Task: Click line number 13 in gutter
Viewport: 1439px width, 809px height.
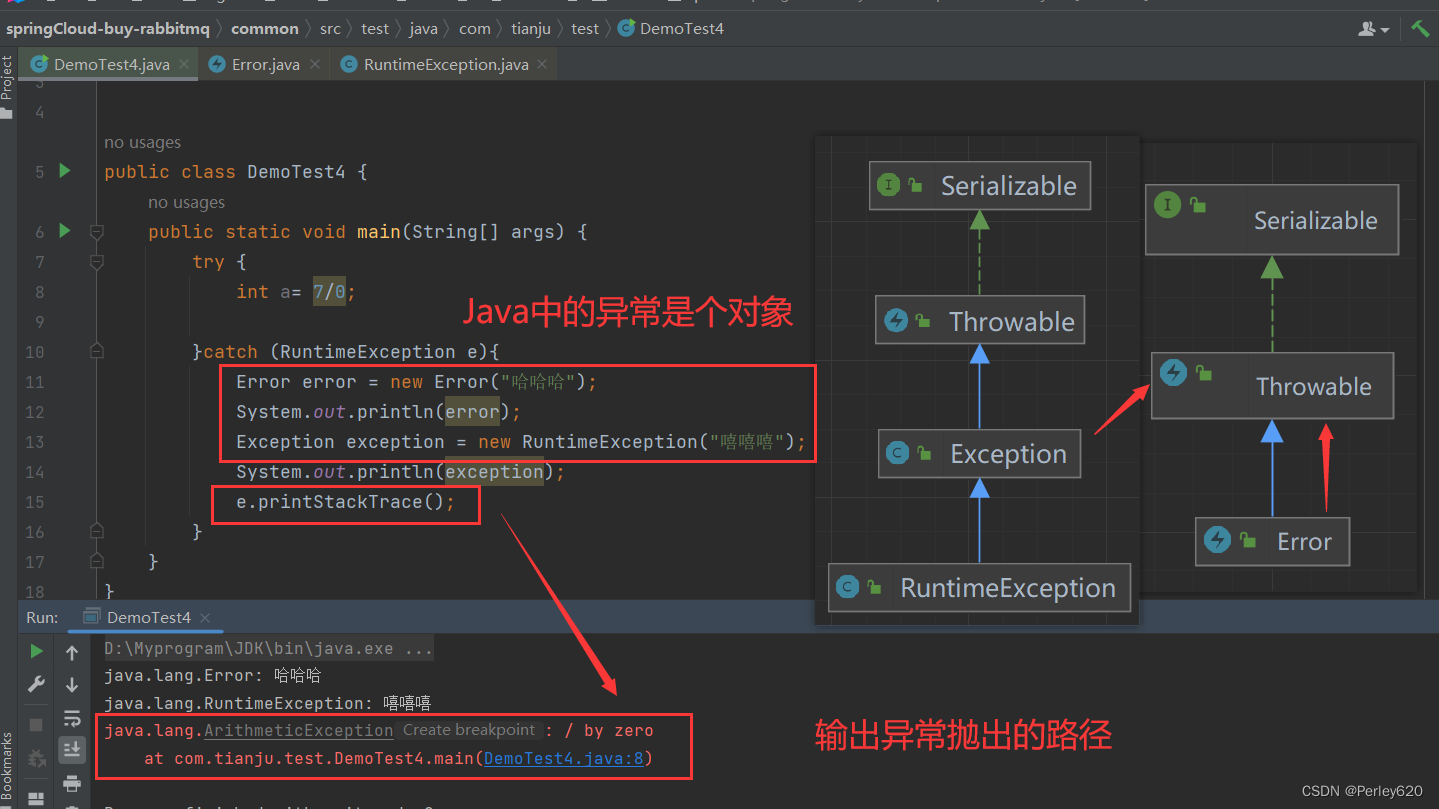Action: click(34, 442)
